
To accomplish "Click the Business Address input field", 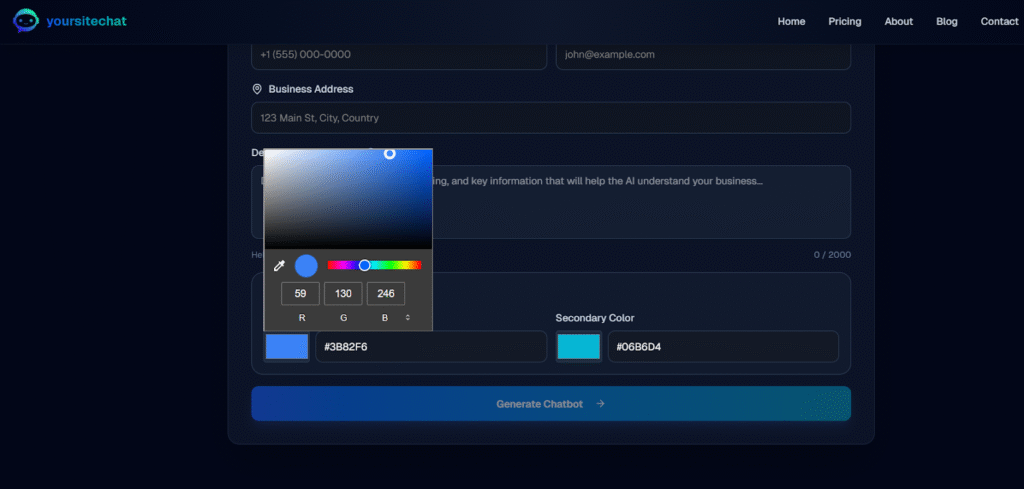I will point(550,118).
